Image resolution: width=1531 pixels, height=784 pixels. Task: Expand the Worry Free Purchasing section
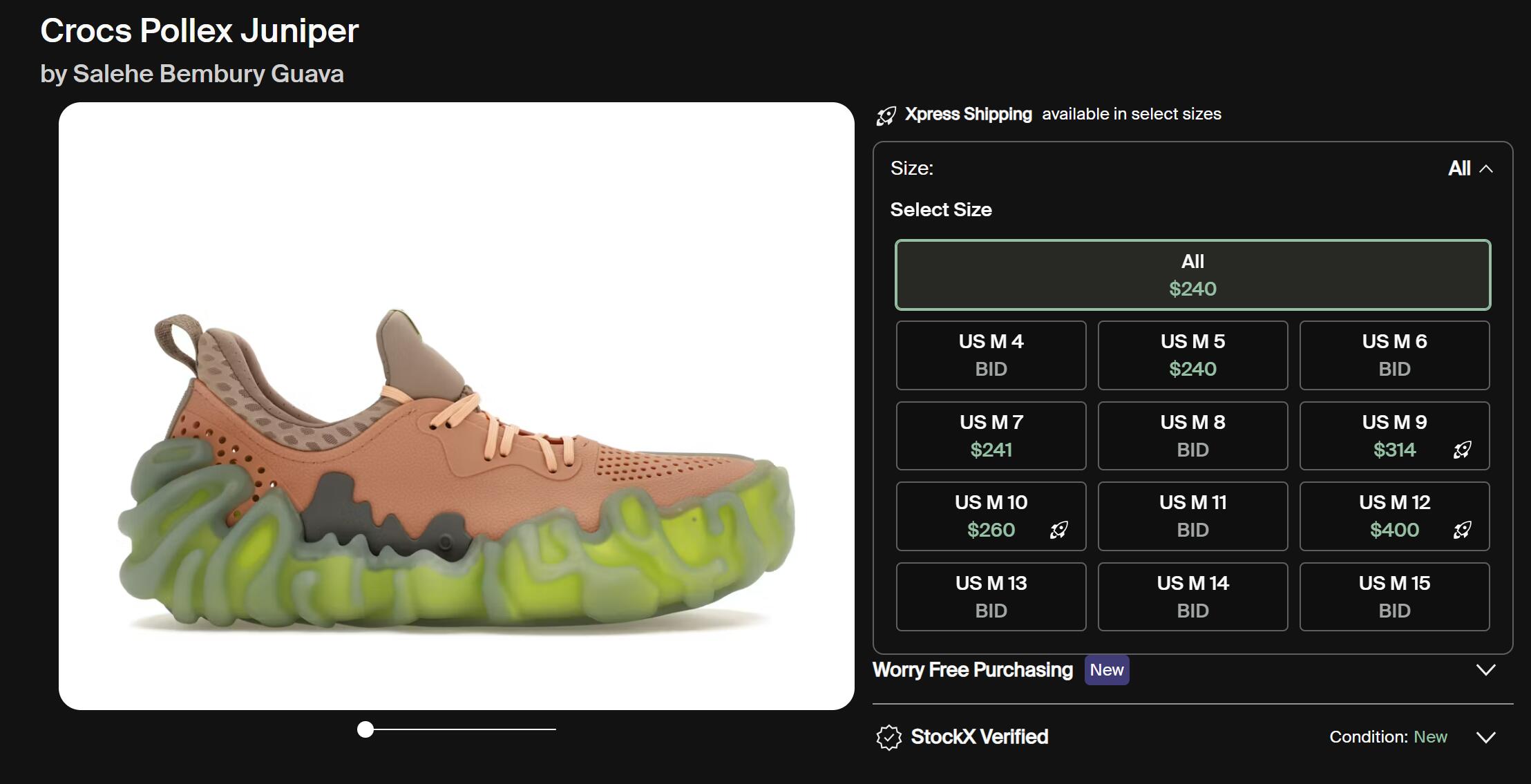pyautogui.click(x=1485, y=670)
